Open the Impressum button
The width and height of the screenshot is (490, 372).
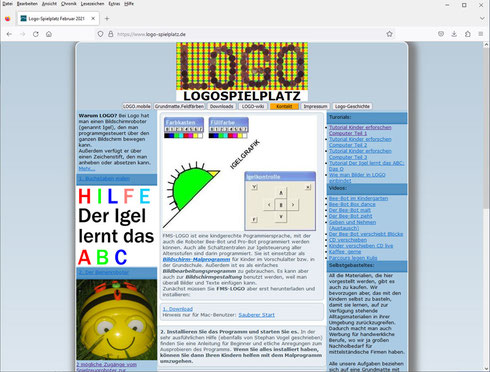tap(315, 106)
